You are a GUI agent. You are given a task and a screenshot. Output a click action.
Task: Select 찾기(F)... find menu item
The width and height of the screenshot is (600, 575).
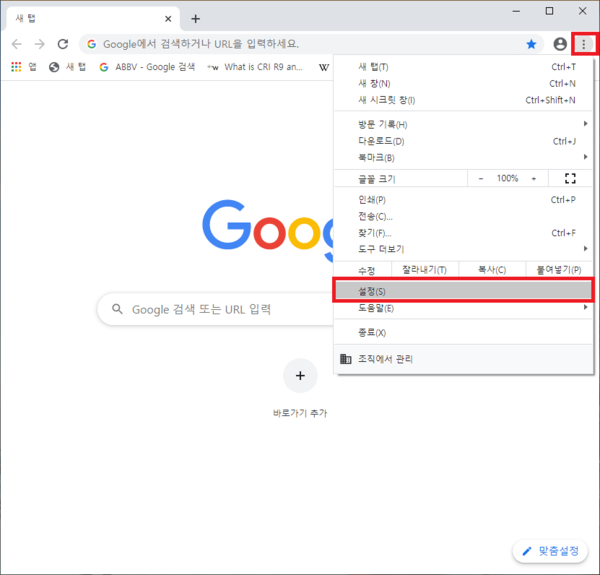pyautogui.click(x=464, y=233)
